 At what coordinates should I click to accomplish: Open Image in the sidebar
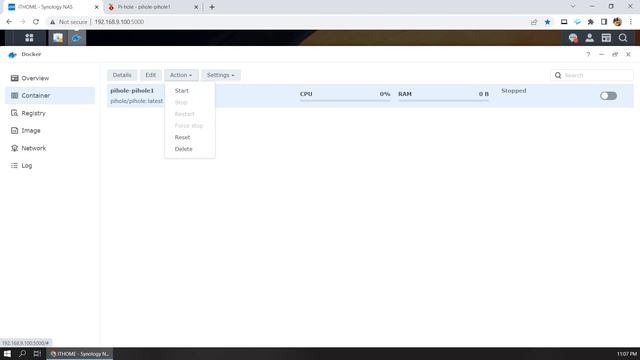coord(50,131)
